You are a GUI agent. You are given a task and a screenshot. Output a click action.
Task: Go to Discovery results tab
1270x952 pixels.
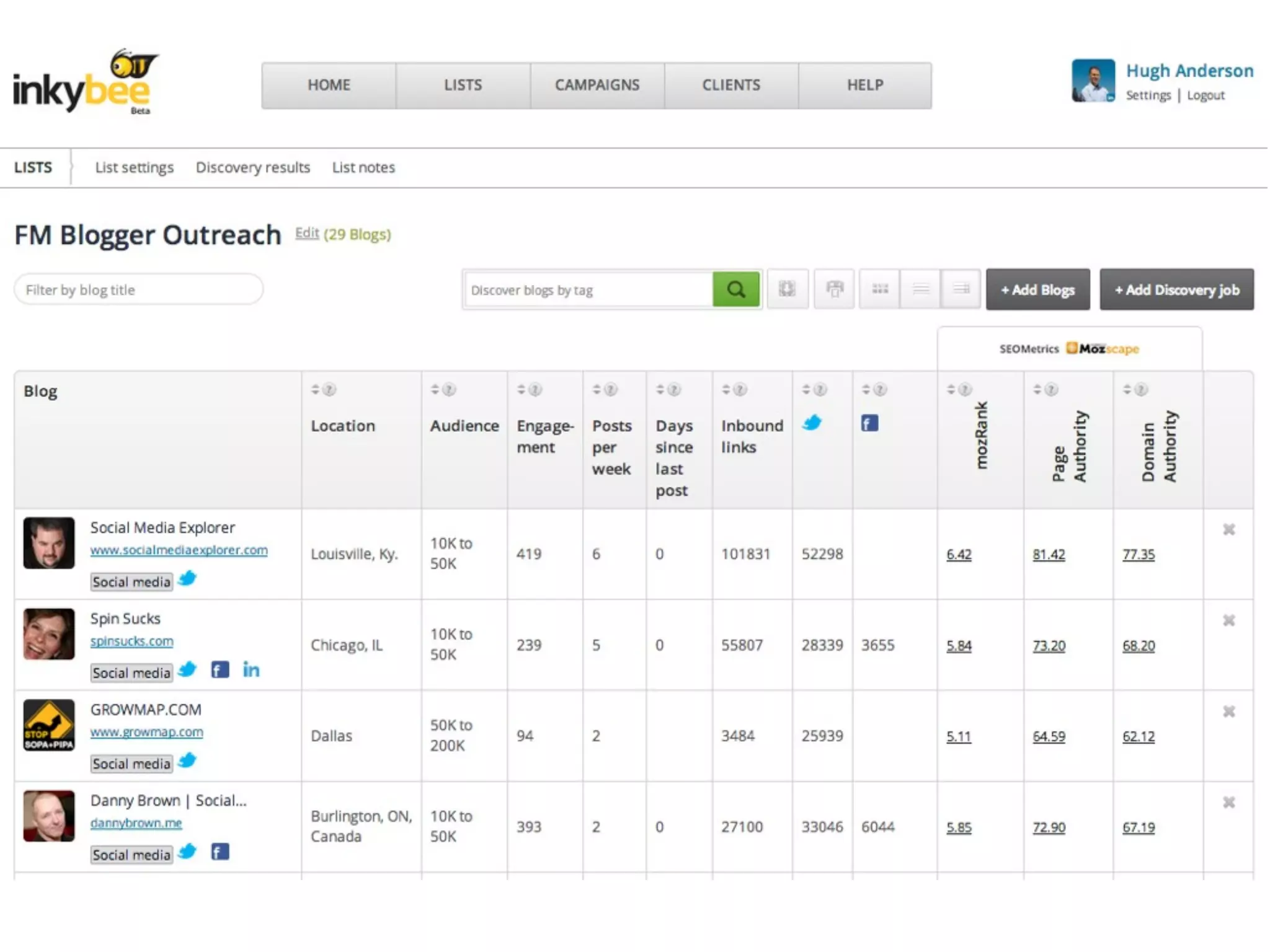[252, 167]
